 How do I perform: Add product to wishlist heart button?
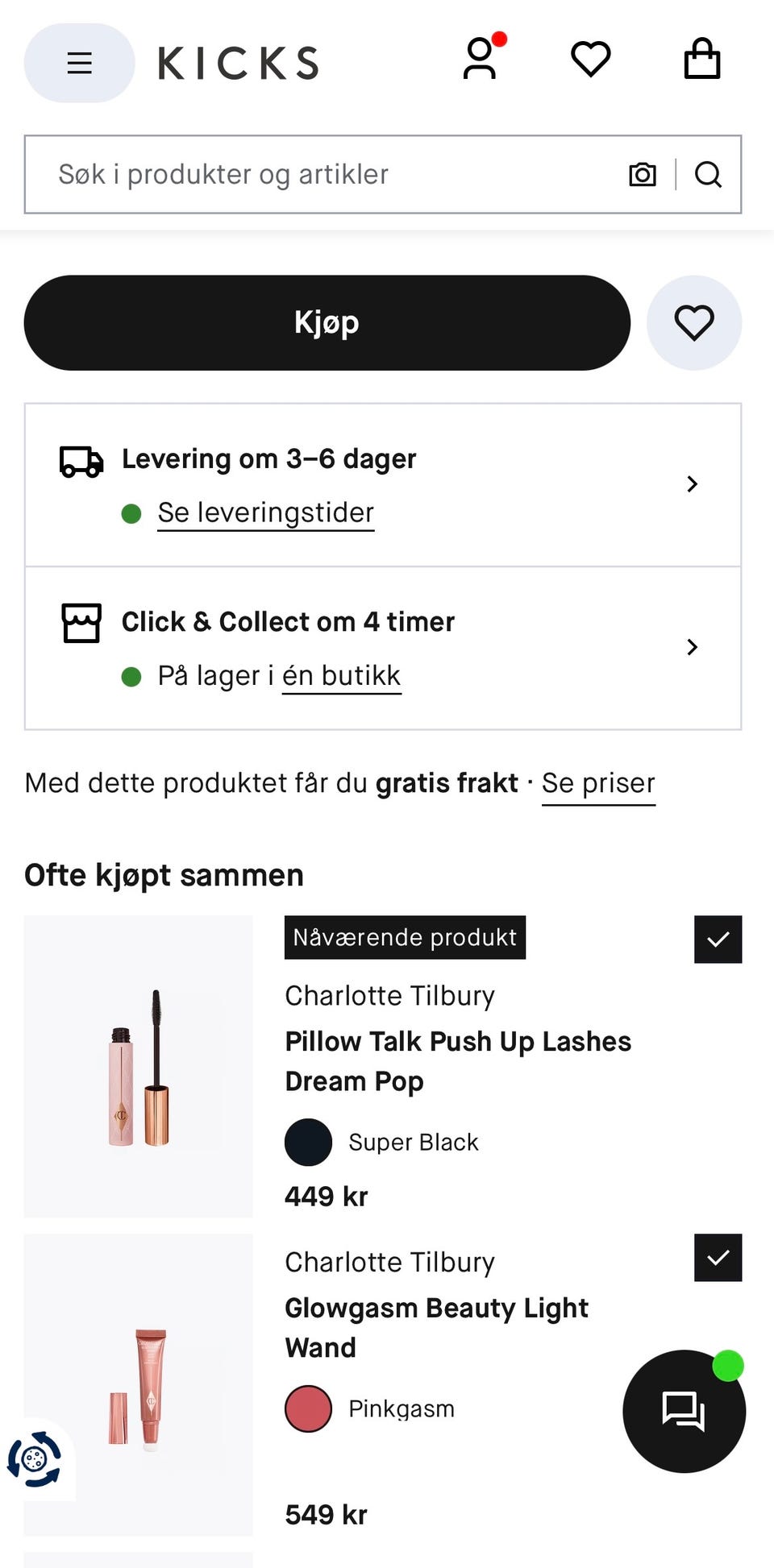(694, 323)
